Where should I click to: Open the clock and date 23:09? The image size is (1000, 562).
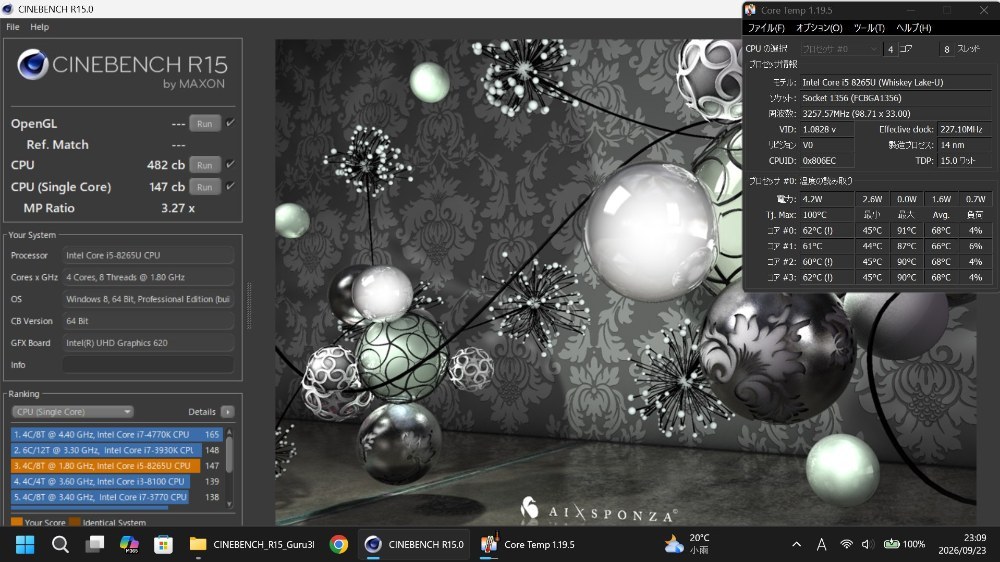click(962, 544)
